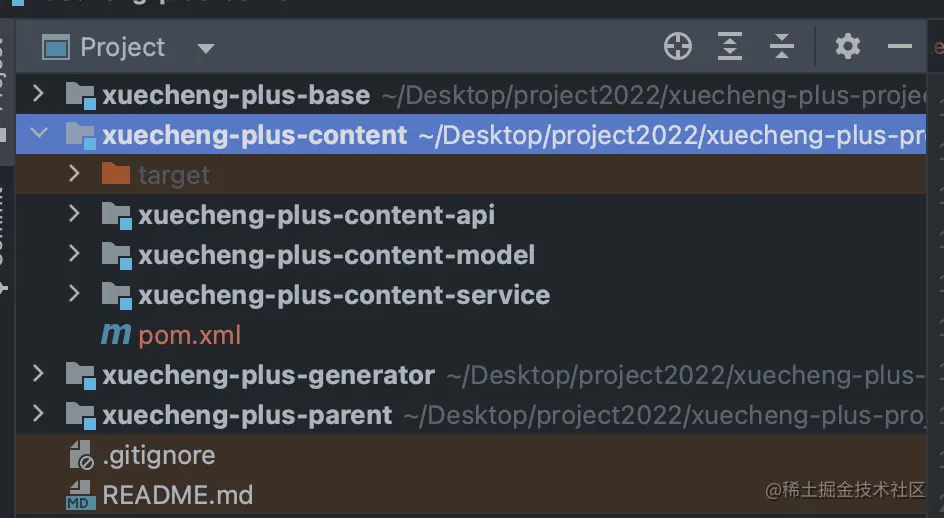Click the locate/select opened file crosshair icon

pos(678,46)
